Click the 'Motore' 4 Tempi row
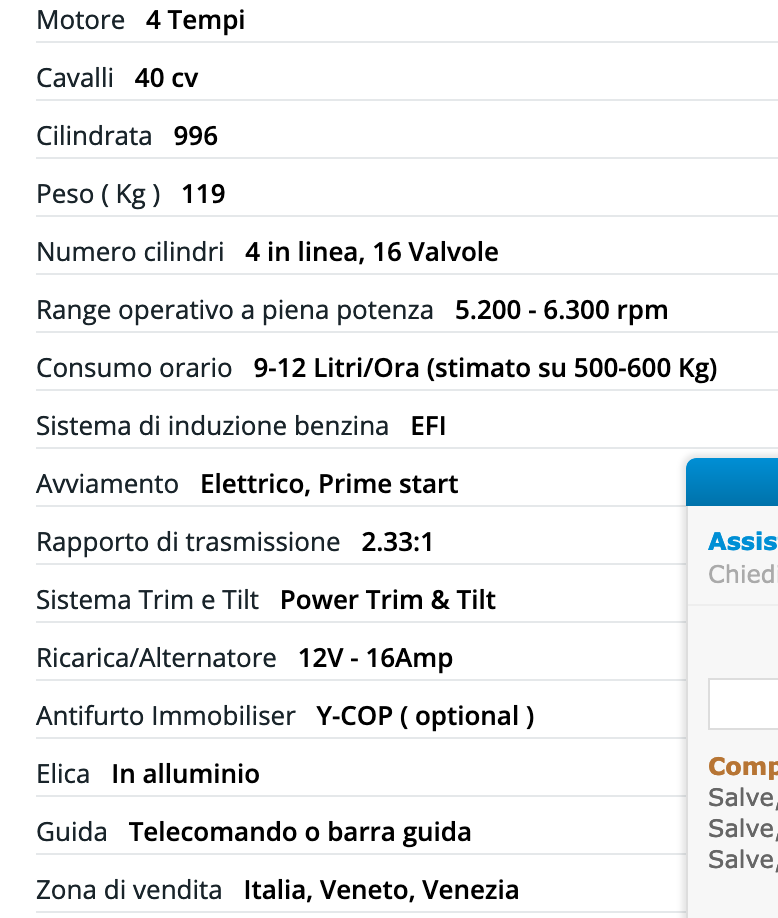This screenshot has width=778, height=918. point(140,20)
